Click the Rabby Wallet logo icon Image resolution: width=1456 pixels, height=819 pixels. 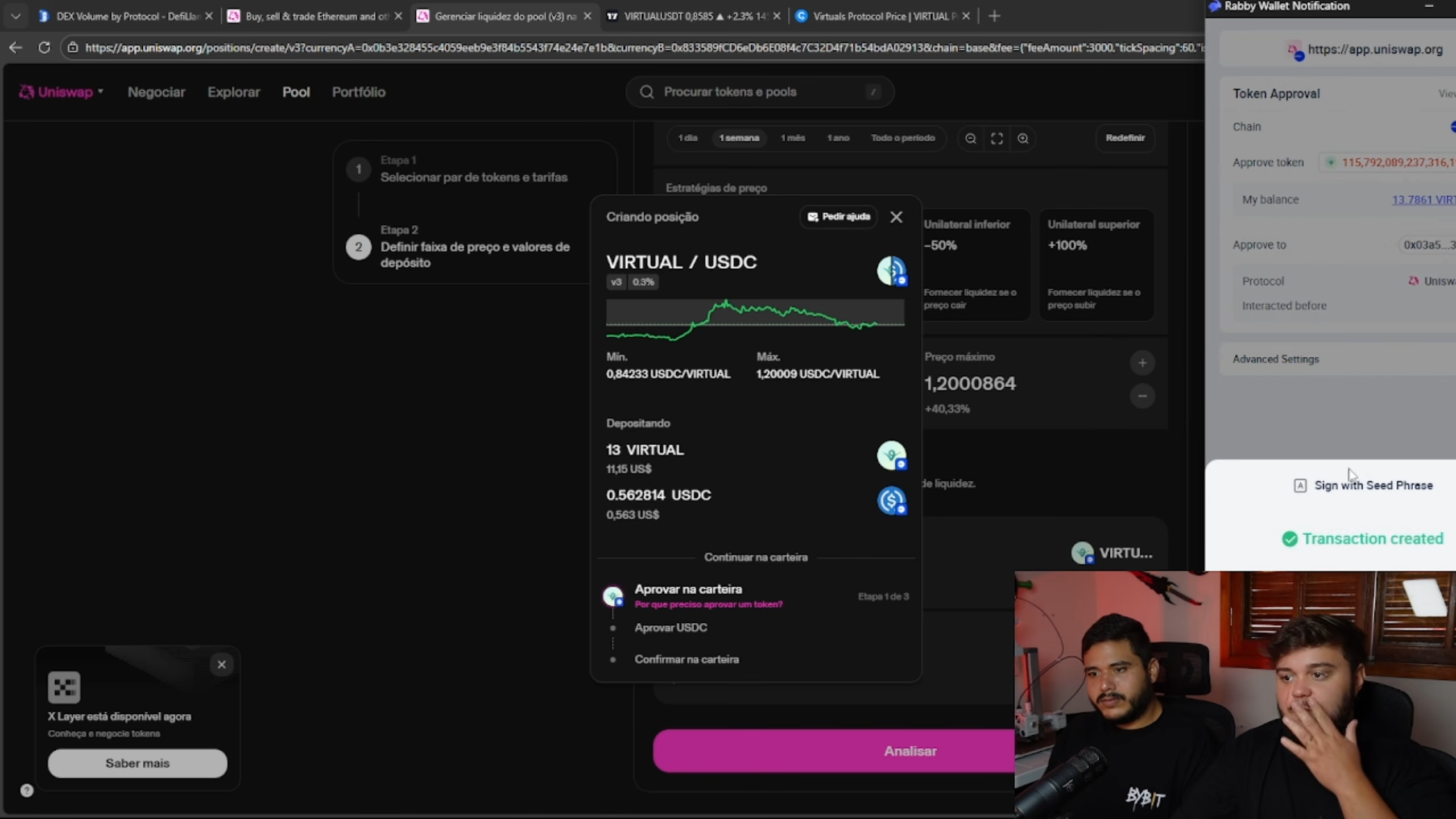(1215, 6)
